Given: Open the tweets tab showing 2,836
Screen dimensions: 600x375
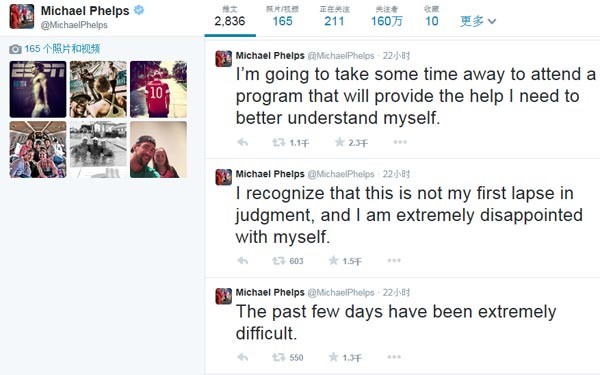Looking at the screenshot, I should click(x=230, y=17).
